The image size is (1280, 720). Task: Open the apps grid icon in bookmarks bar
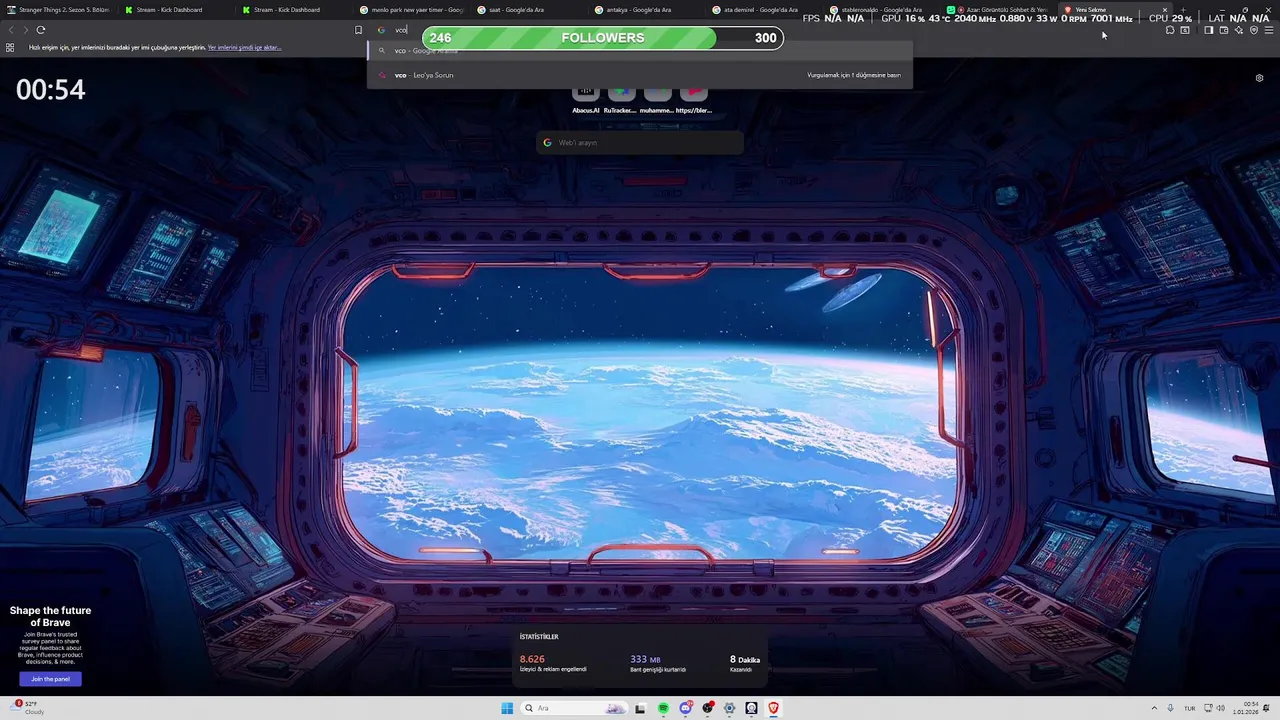tap(10, 47)
